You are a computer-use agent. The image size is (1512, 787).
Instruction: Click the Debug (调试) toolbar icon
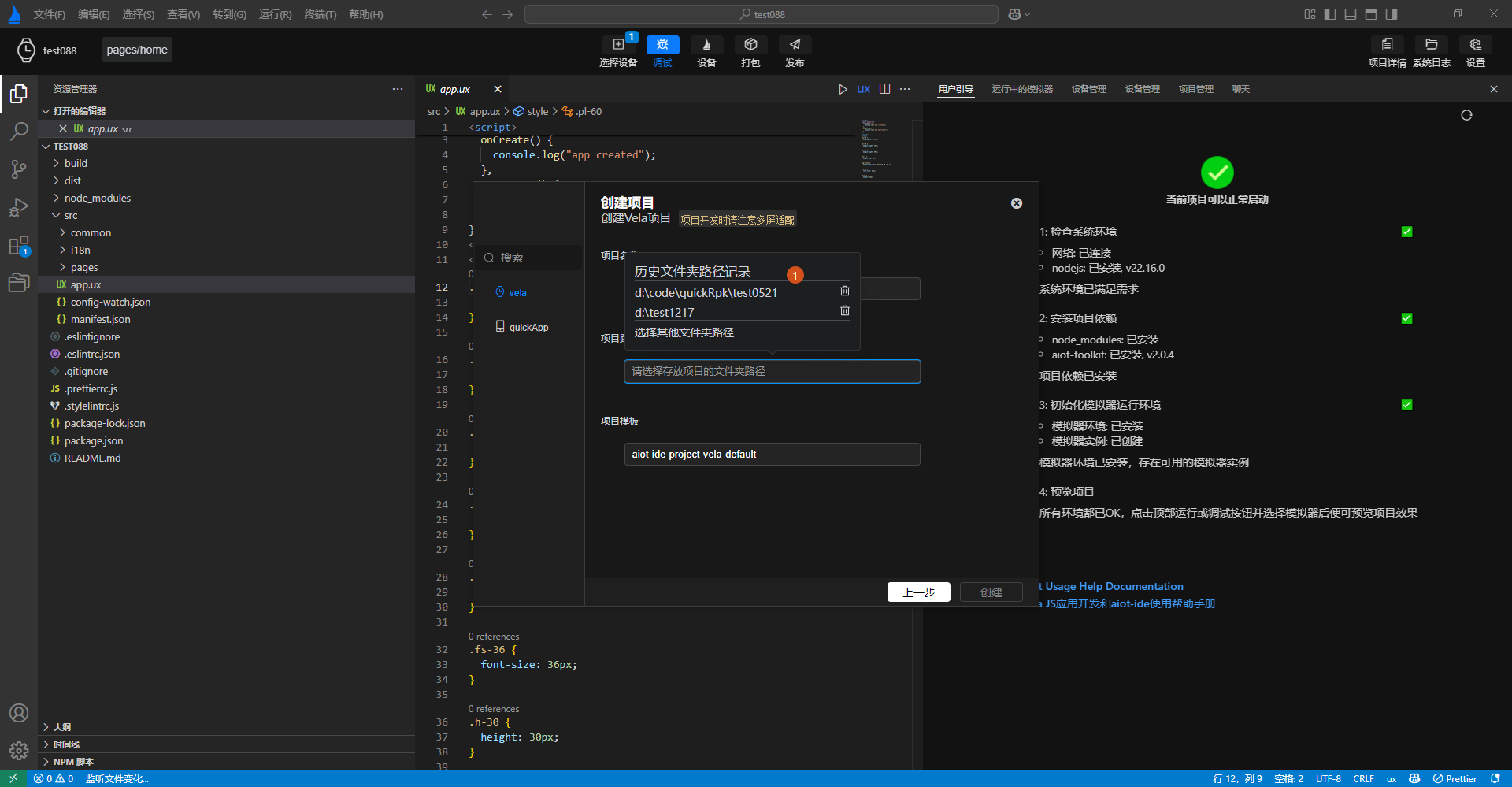click(x=662, y=46)
